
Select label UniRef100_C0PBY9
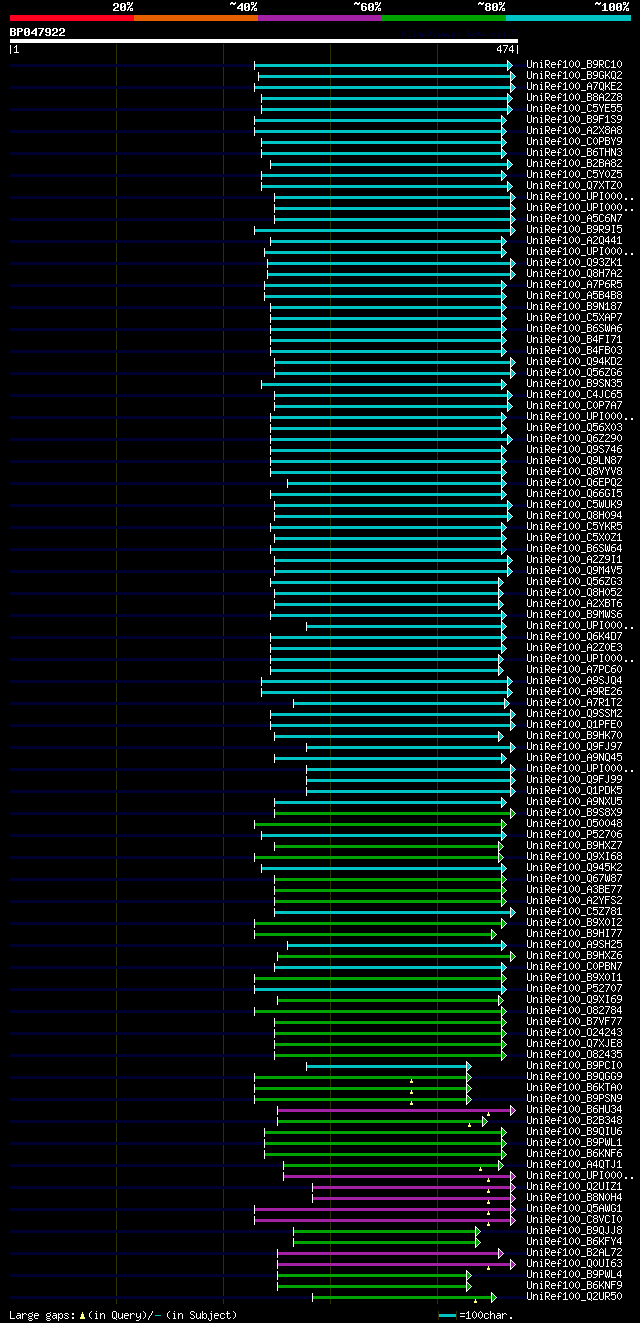(x=574, y=142)
